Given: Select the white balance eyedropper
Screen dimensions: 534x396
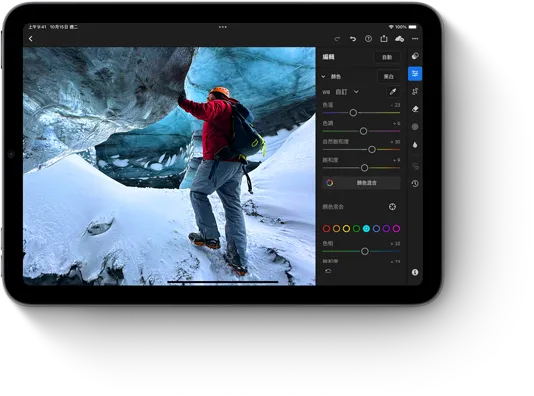Looking at the screenshot, I should pos(393,92).
